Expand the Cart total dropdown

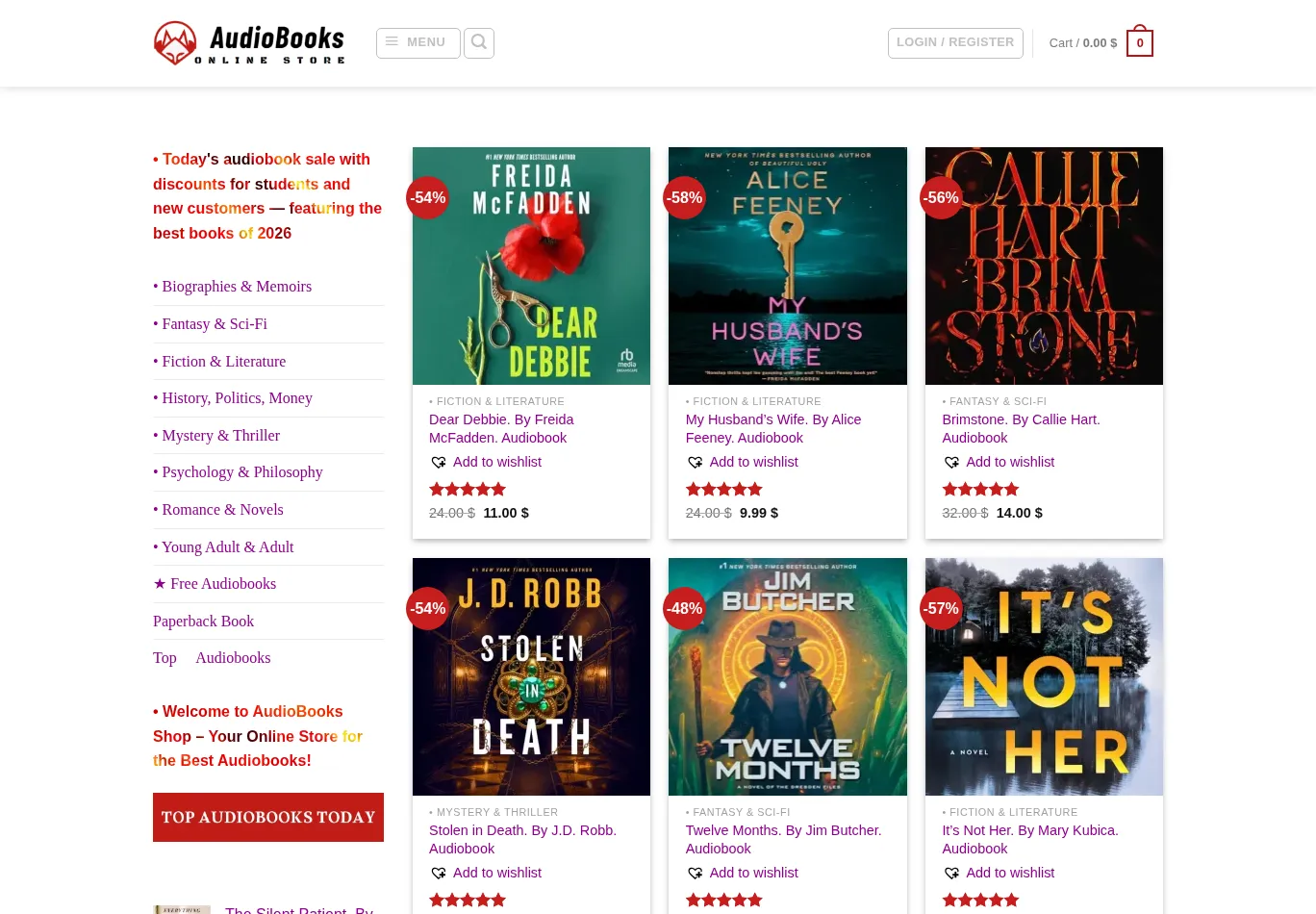point(1082,43)
